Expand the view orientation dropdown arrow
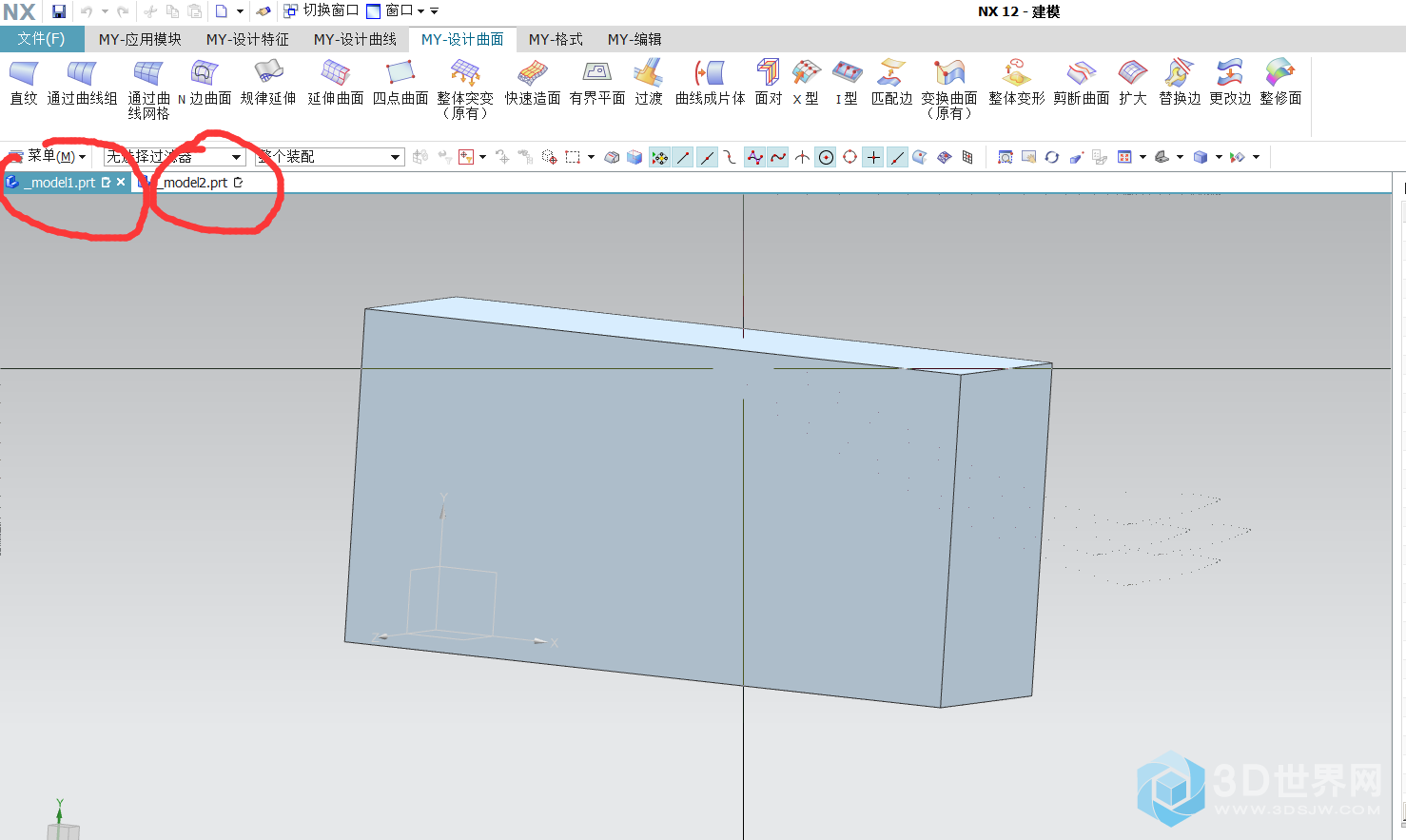This screenshot has width=1406, height=840. tap(1180, 157)
